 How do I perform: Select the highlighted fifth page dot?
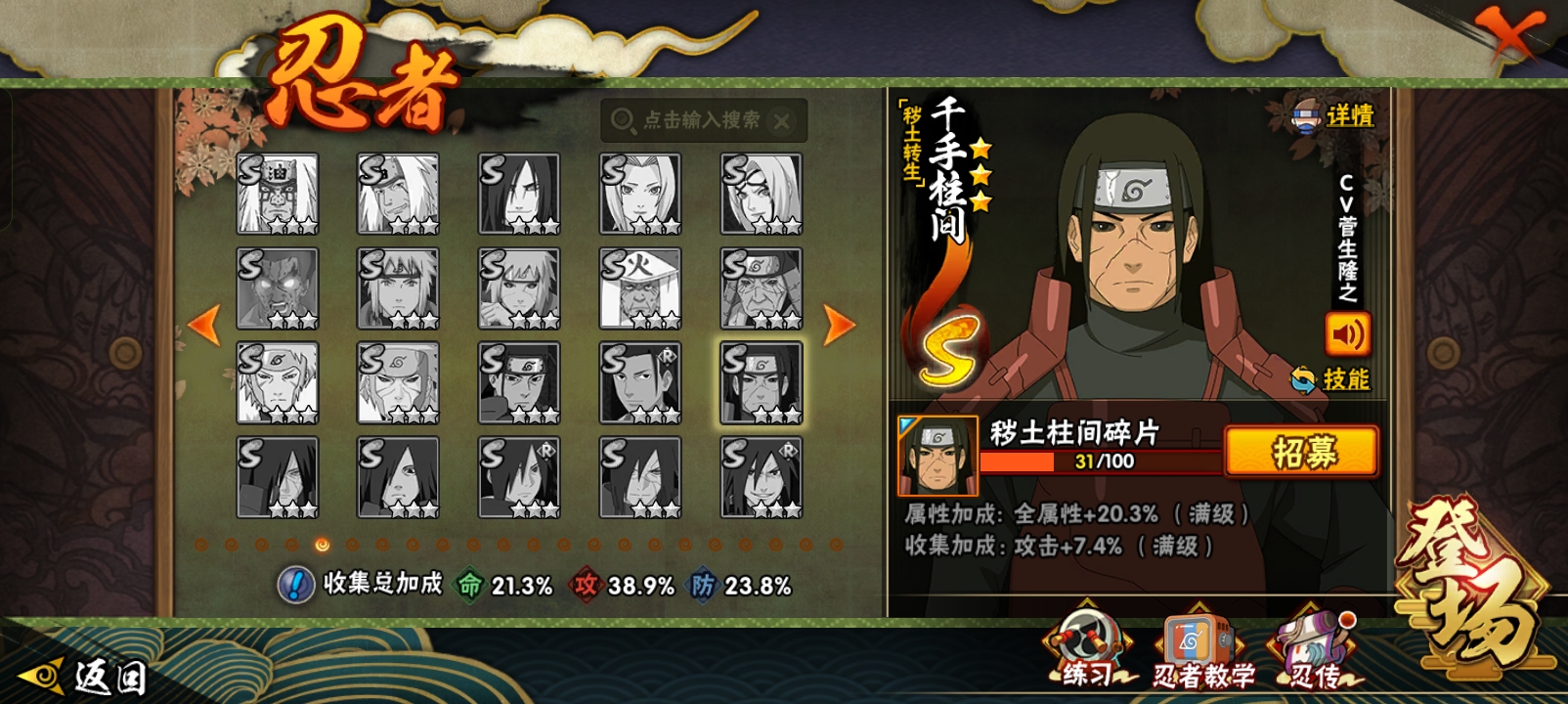(x=322, y=545)
